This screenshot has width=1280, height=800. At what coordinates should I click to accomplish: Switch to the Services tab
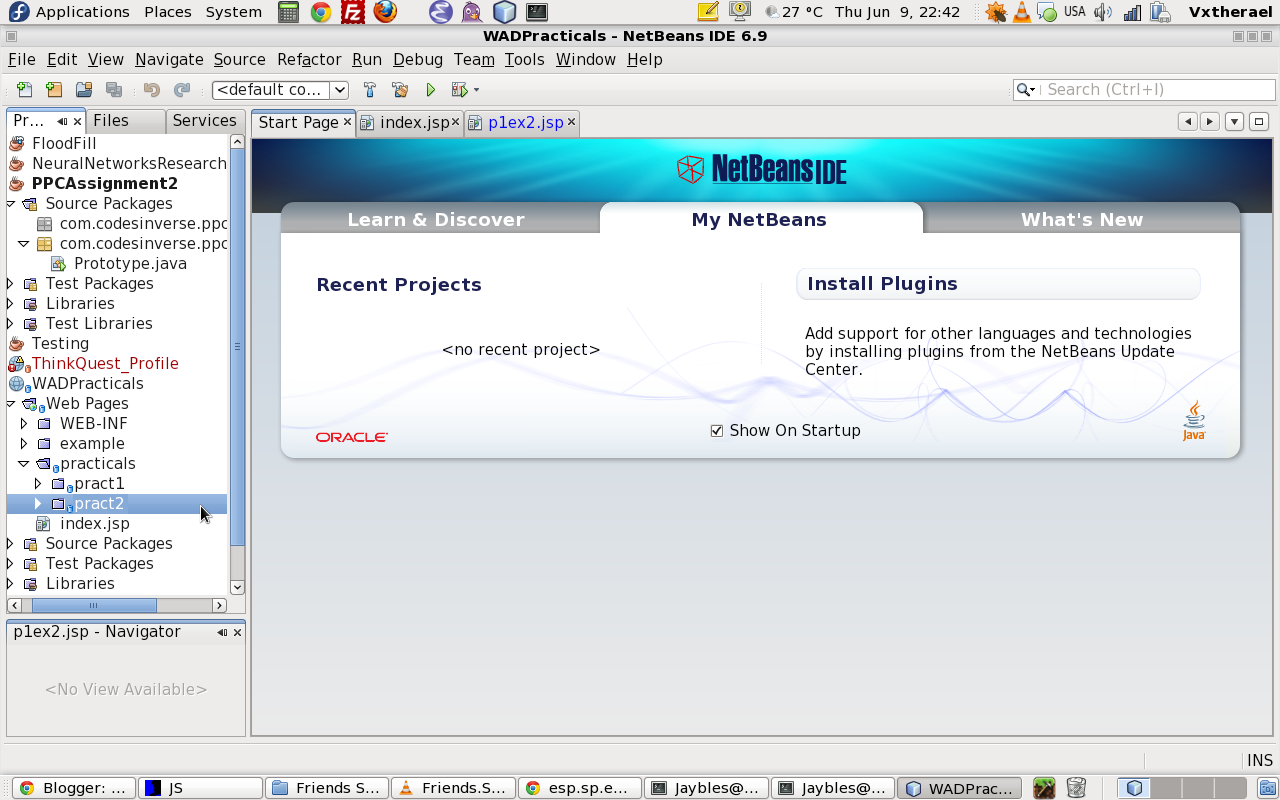[x=204, y=121]
